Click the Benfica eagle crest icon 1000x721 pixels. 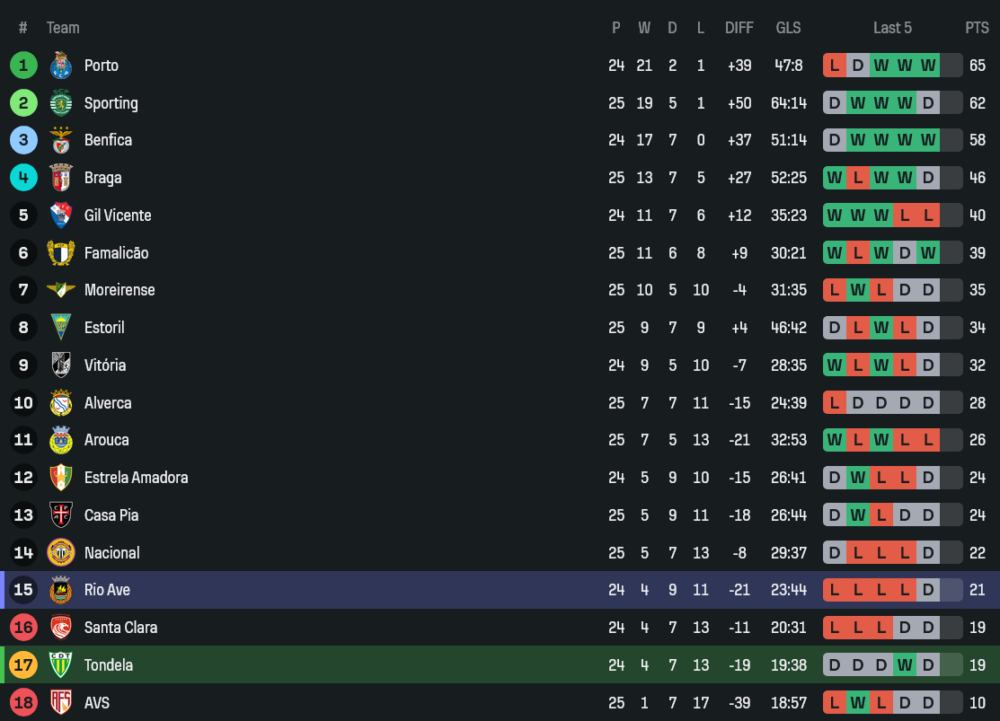[61, 140]
